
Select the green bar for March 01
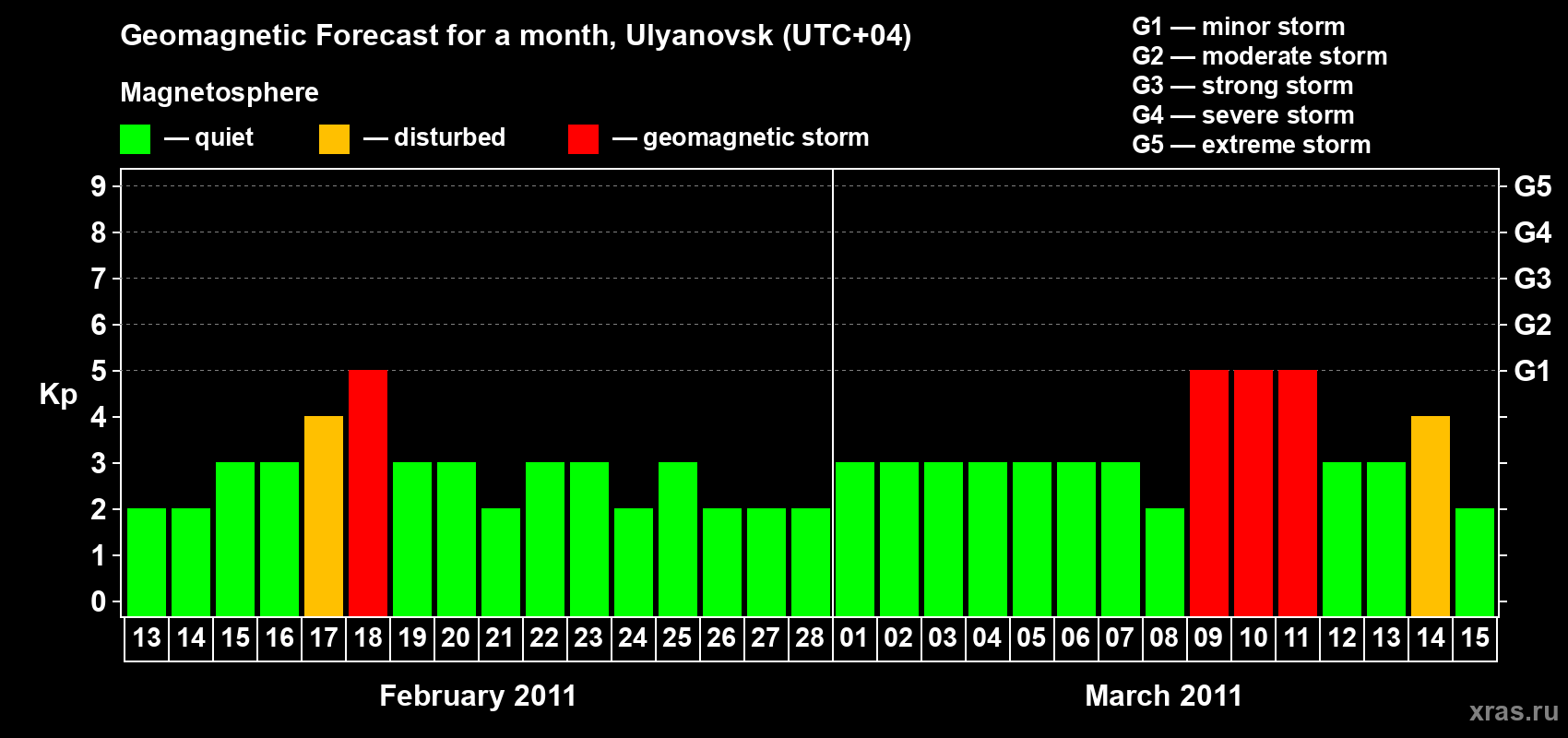pyautogui.click(x=855, y=540)
